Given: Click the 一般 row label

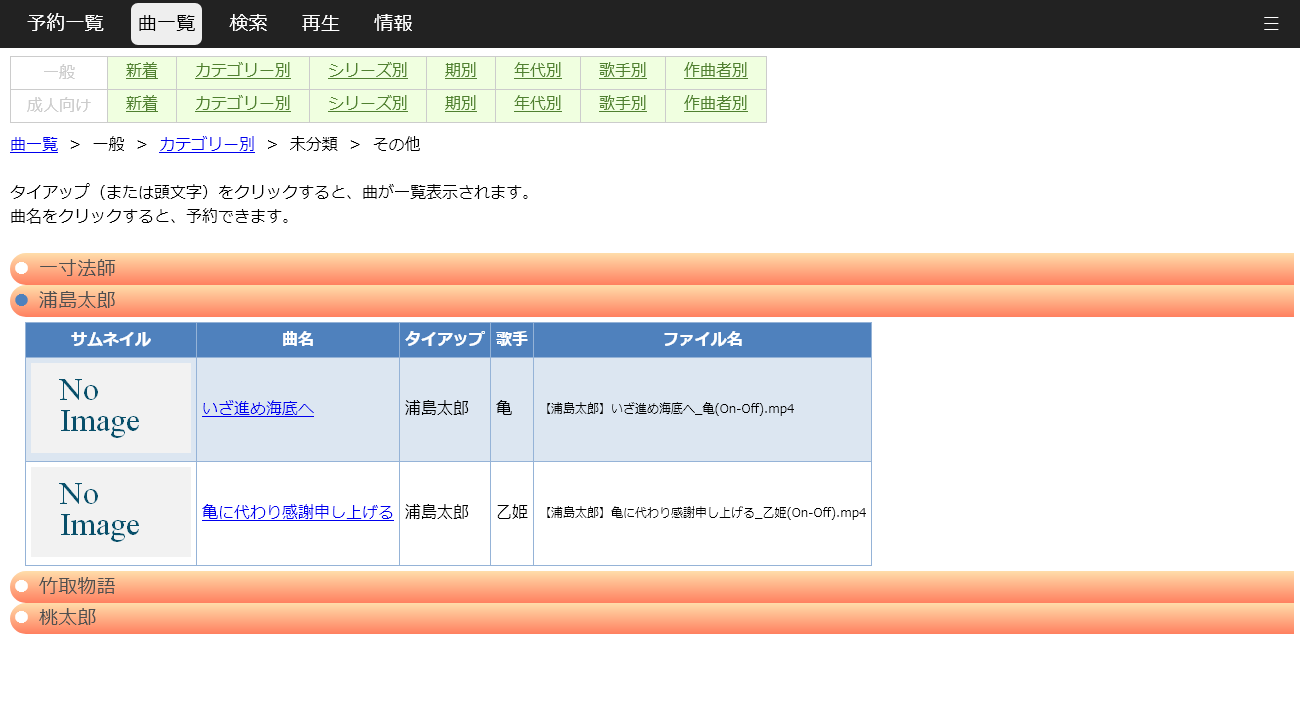Looking at the screenshot, I should point(59,72).
